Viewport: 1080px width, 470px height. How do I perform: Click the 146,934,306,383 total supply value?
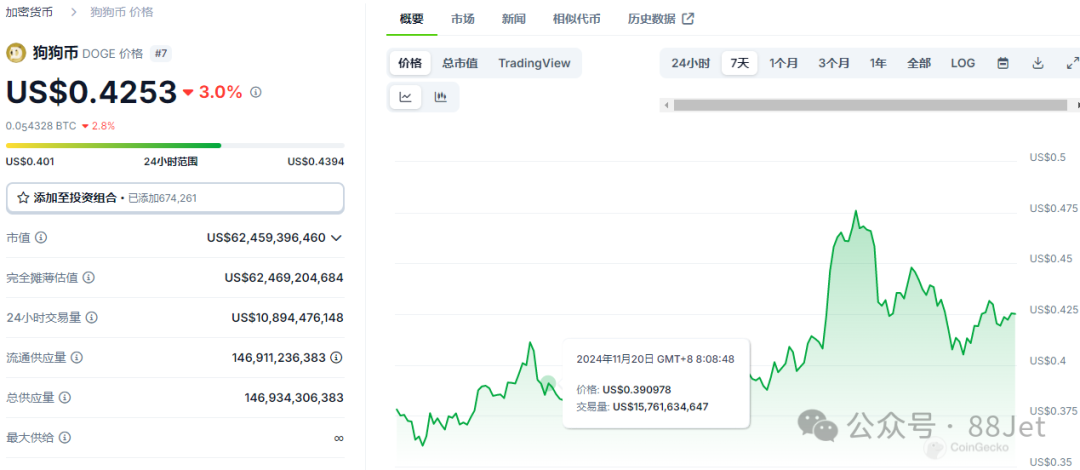(x=294, y=398)
